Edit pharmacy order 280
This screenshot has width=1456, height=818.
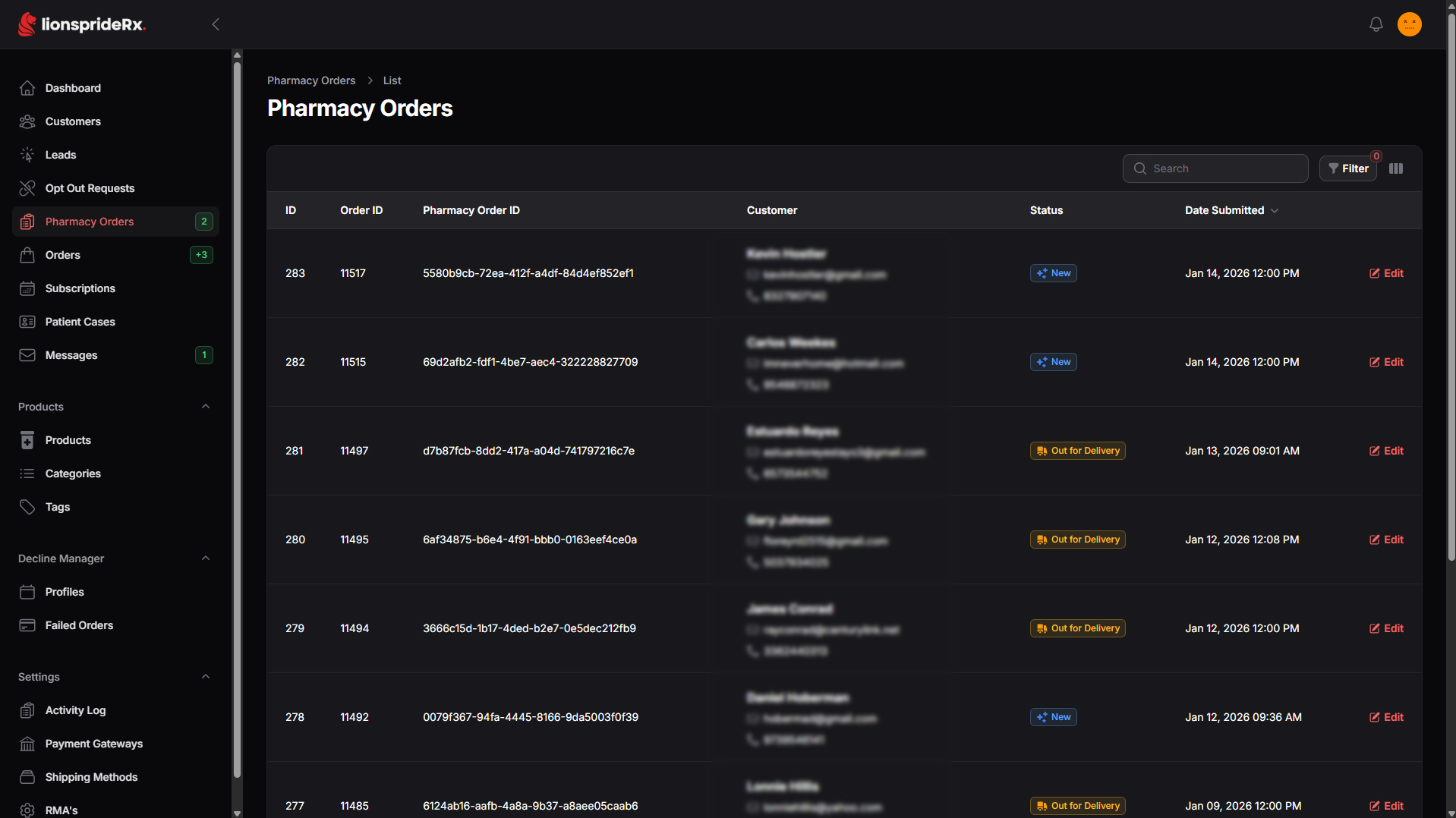click(1386, 540)
